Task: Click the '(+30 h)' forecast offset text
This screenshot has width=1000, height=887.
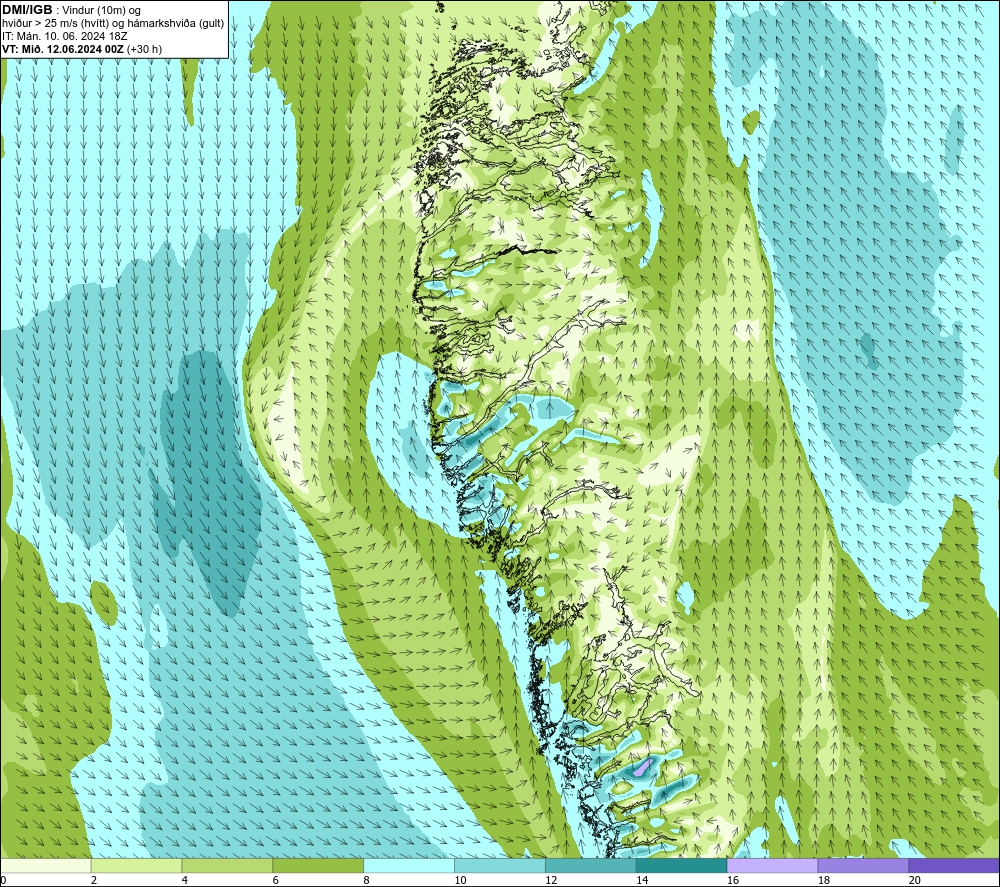Action: click(145, 49)
